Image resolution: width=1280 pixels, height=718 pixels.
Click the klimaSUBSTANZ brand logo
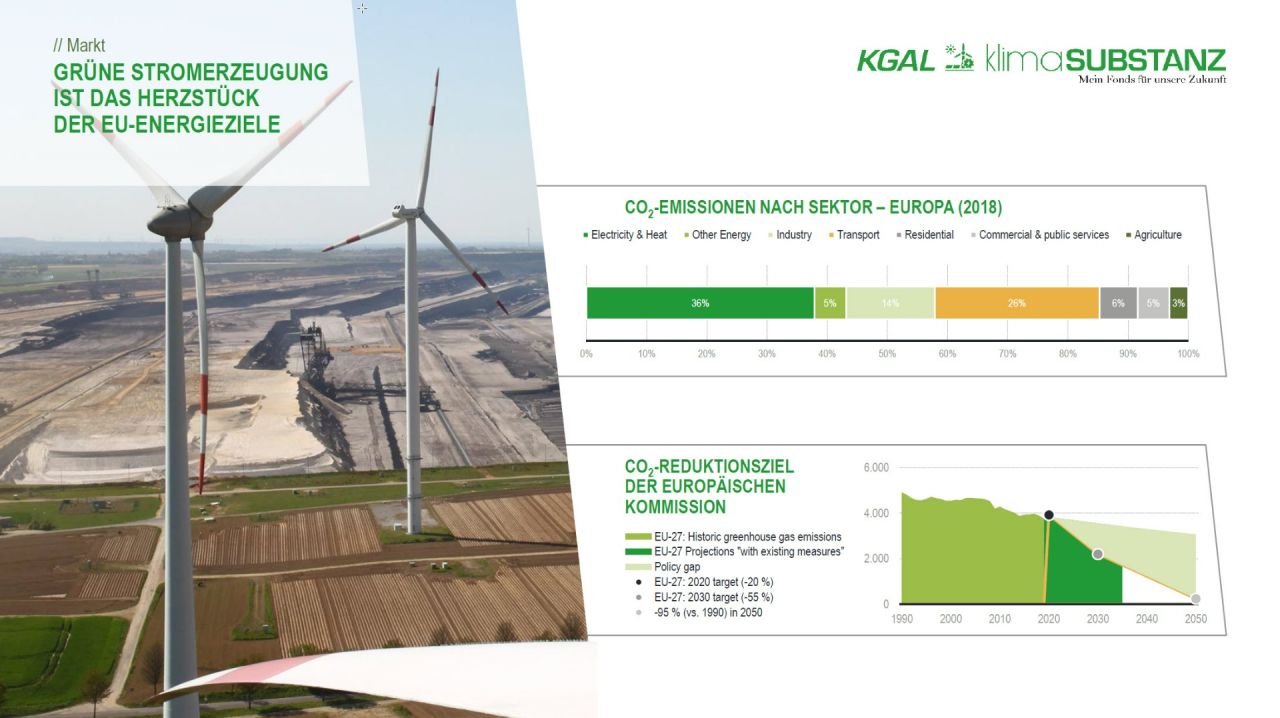coord(1105,62)
